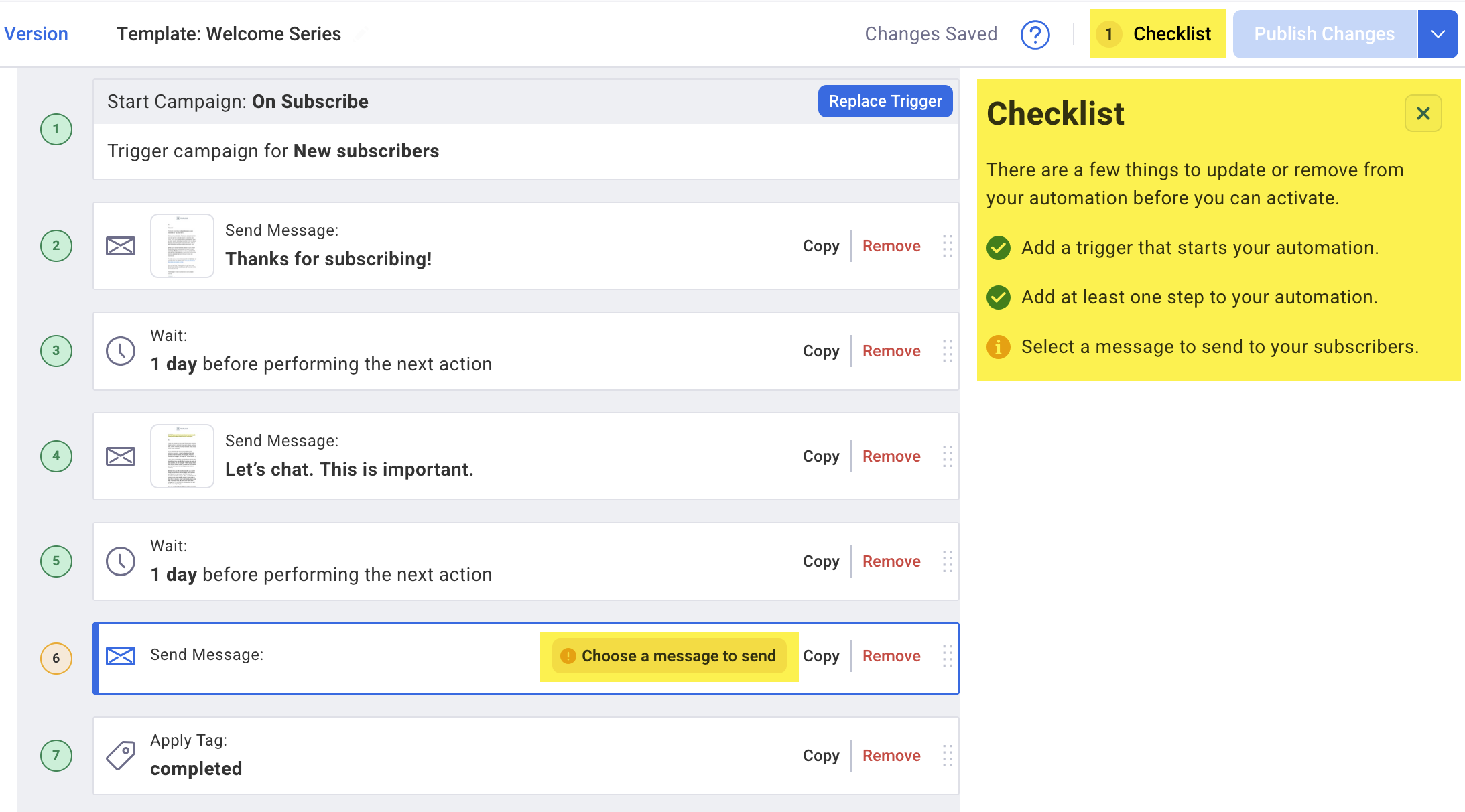Click the clock icon on step 3 wait
Screen dimensions: 1465x812
click(121, 351)
